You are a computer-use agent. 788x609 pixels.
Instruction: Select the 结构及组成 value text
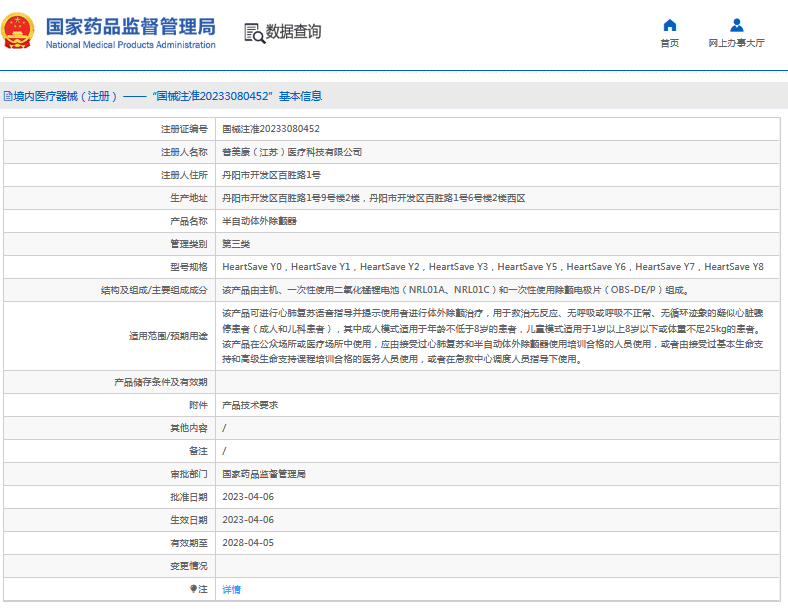pyautogui.click(x=456, y=290)
